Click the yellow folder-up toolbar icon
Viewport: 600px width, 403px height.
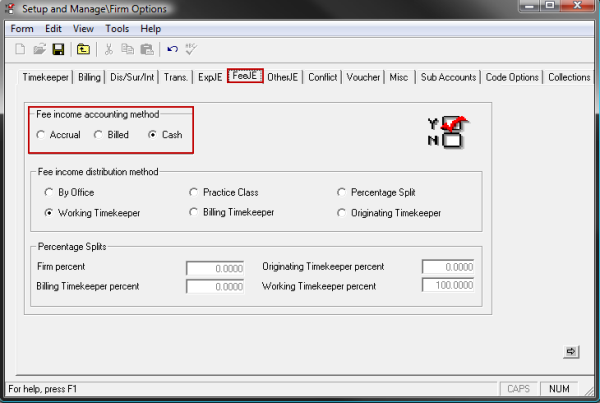click(84, 49)
